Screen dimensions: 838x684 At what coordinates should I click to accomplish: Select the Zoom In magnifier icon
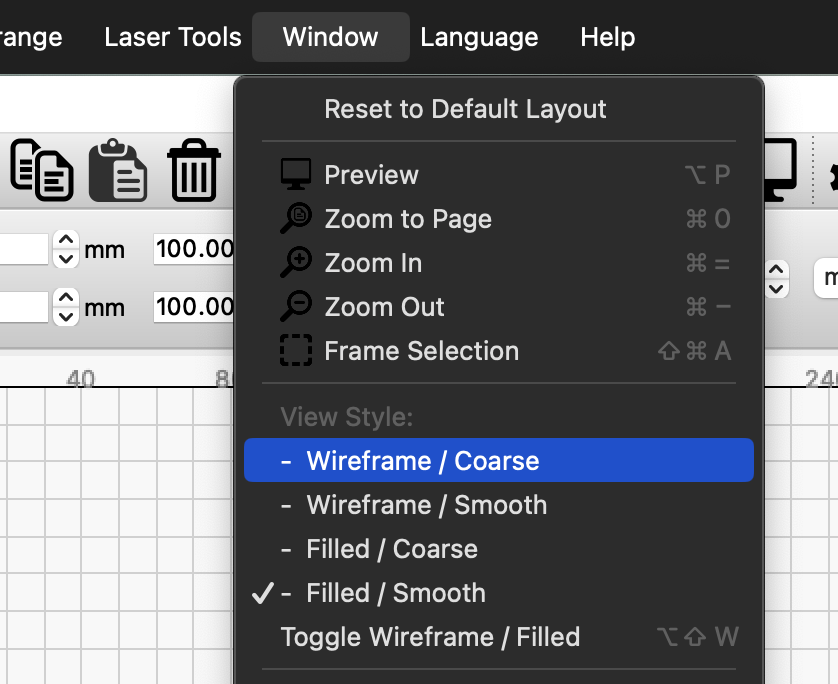(x=296, y=262)
